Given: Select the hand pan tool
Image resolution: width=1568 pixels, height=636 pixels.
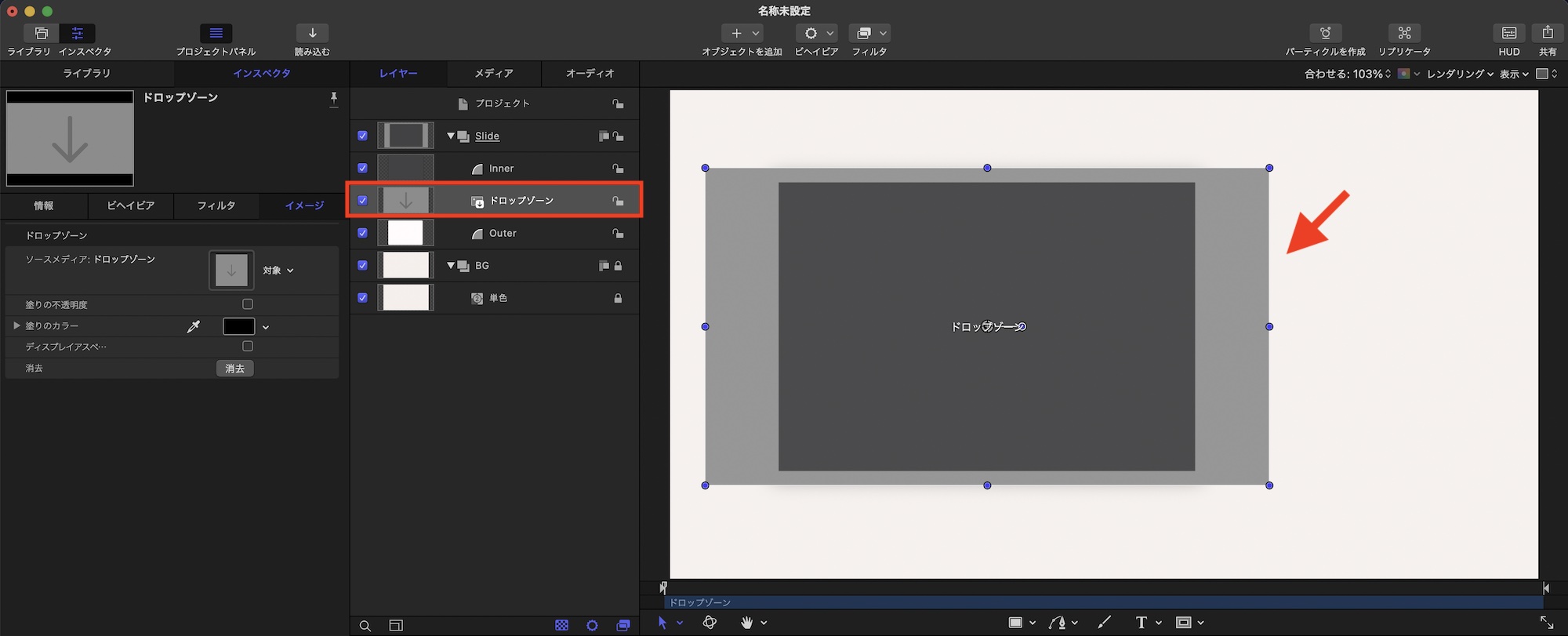Looking at the screenshot, I should pos(746,623).
